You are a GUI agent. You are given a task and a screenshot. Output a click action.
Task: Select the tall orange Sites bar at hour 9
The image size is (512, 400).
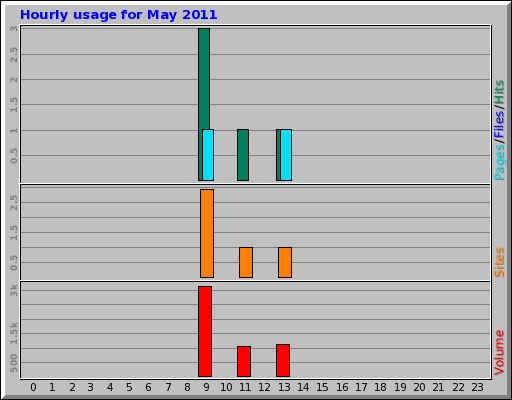207,233
